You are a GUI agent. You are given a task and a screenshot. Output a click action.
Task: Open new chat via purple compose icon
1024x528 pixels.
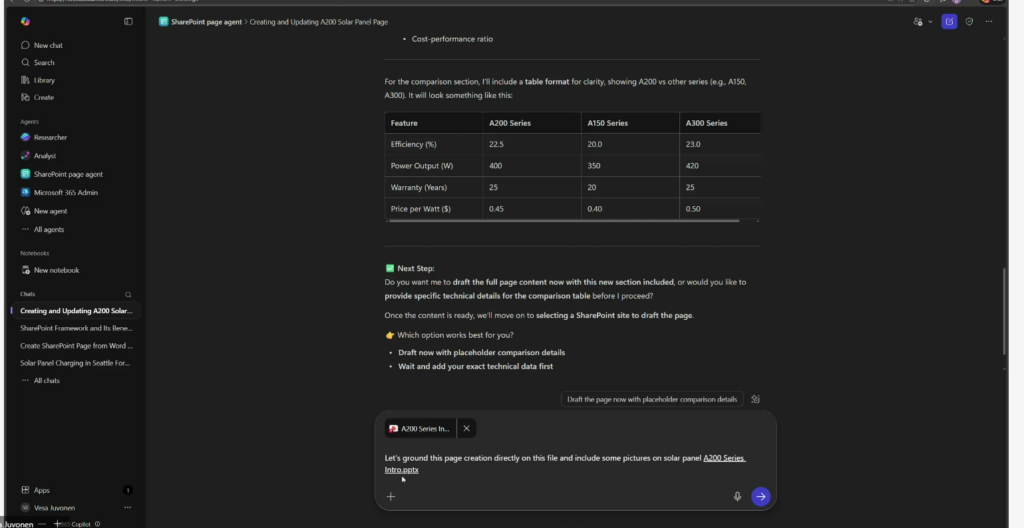tap(949, 21)
